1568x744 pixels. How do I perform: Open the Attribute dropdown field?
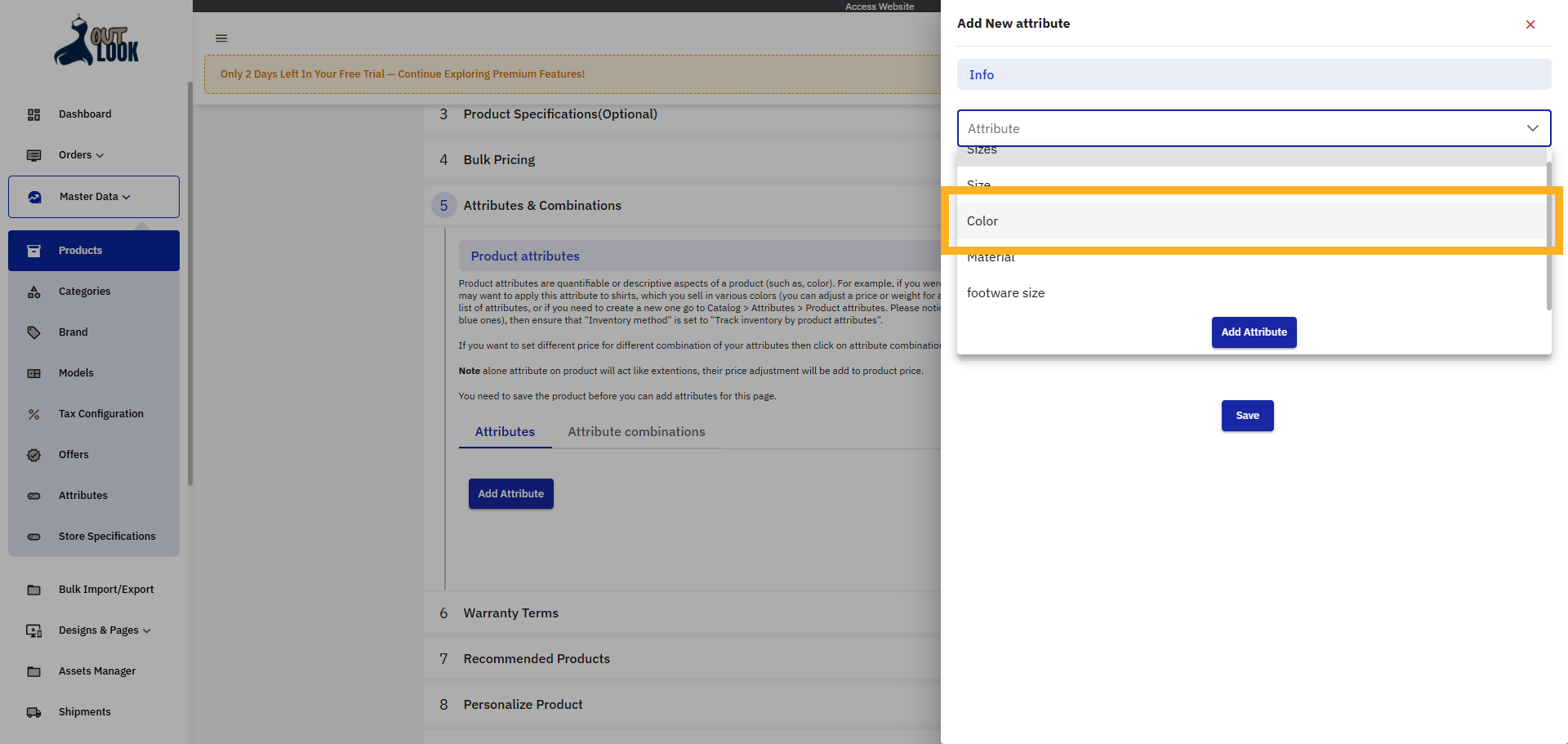pyautogui.click(x=1254, y=128)
